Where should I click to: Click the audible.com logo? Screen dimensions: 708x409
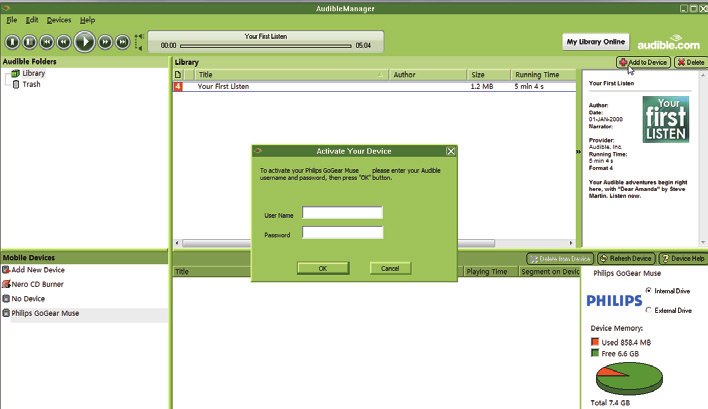668,42
